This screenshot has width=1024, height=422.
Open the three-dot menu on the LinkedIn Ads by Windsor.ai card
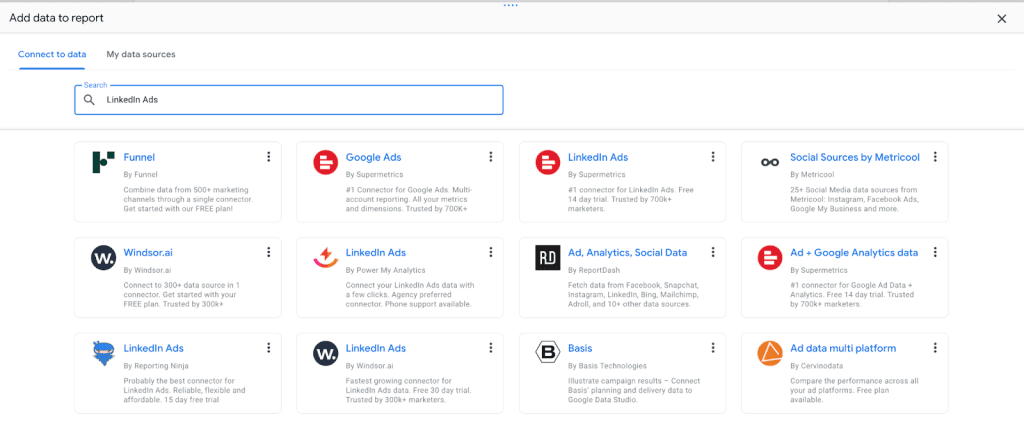point(490,348)
